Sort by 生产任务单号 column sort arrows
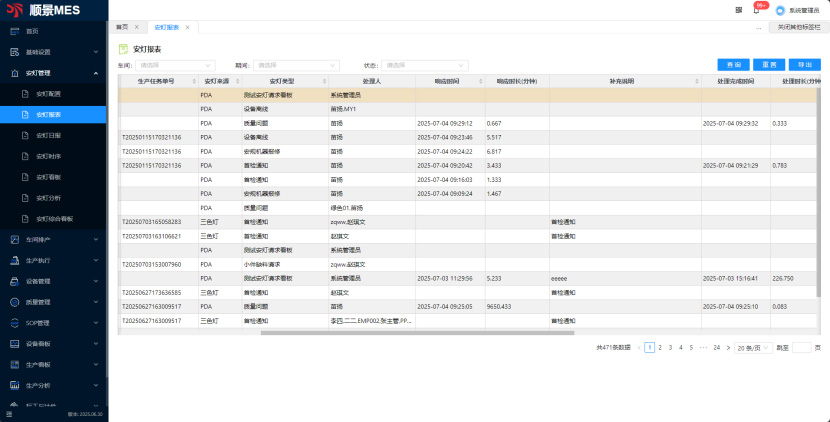 point(192,80)
